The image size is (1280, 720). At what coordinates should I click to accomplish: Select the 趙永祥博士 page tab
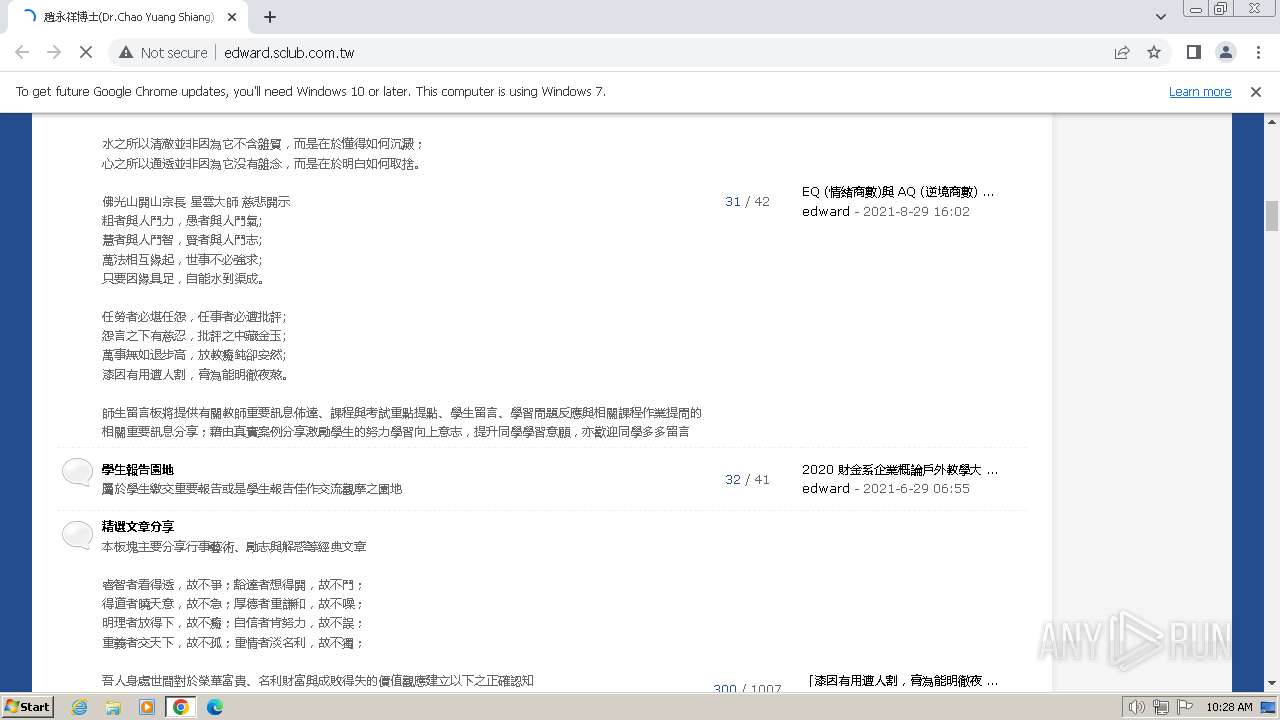tap(128, 17)
